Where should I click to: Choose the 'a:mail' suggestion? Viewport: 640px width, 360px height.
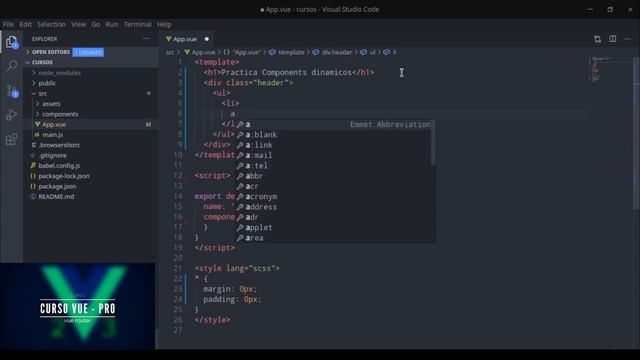[x=334, y=156]
